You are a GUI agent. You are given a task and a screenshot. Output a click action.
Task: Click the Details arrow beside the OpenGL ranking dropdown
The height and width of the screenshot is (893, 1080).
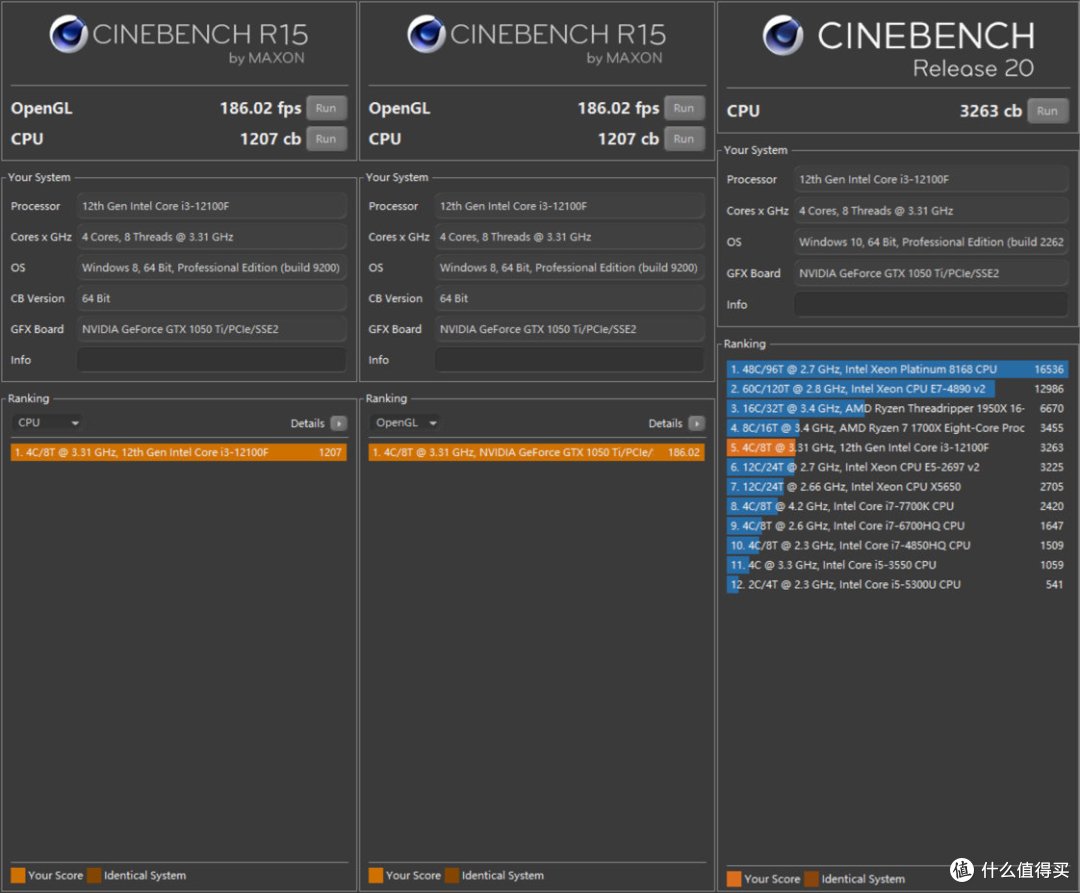pyautogui.click(x=696, y=424)
